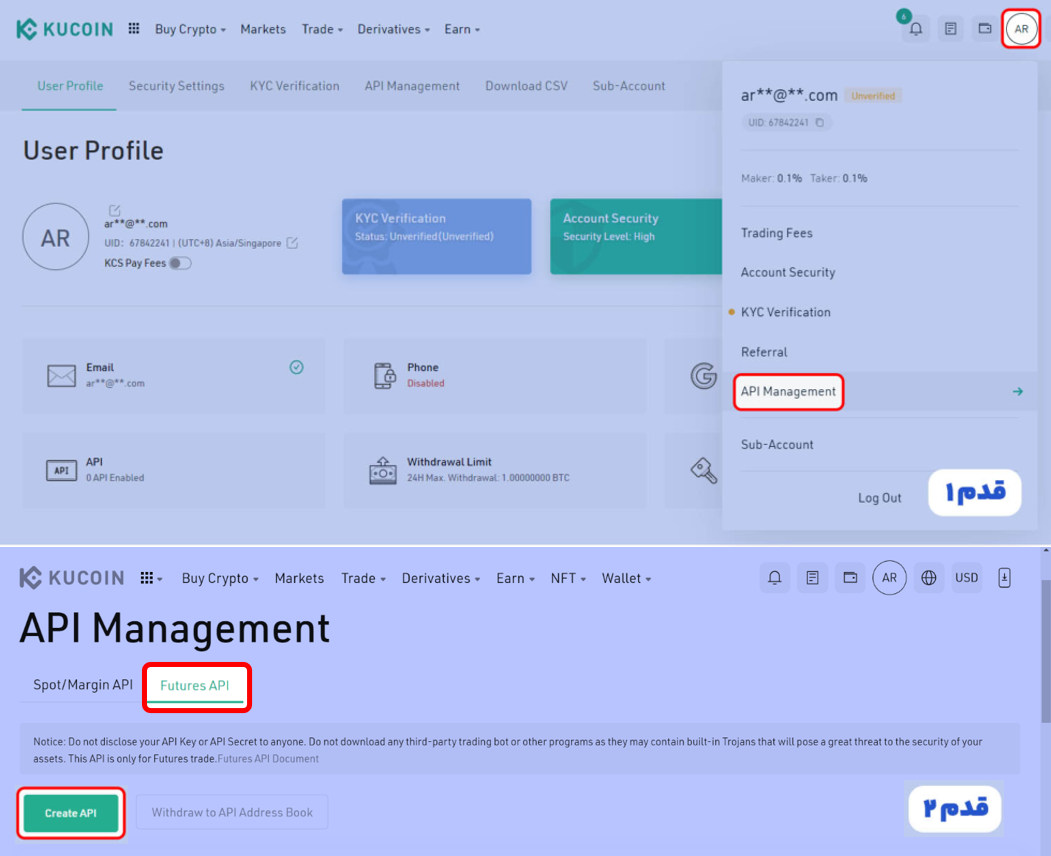Screen dimensions: 1051x856
Task: Open Markets on the API Management page header
Action: click(x=299, y=578)
